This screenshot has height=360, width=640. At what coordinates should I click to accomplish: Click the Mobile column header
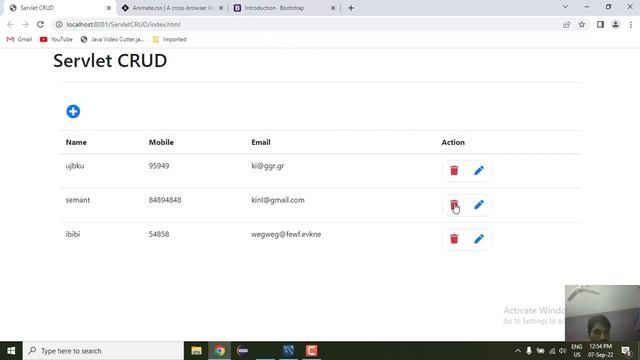pos(161,142)
